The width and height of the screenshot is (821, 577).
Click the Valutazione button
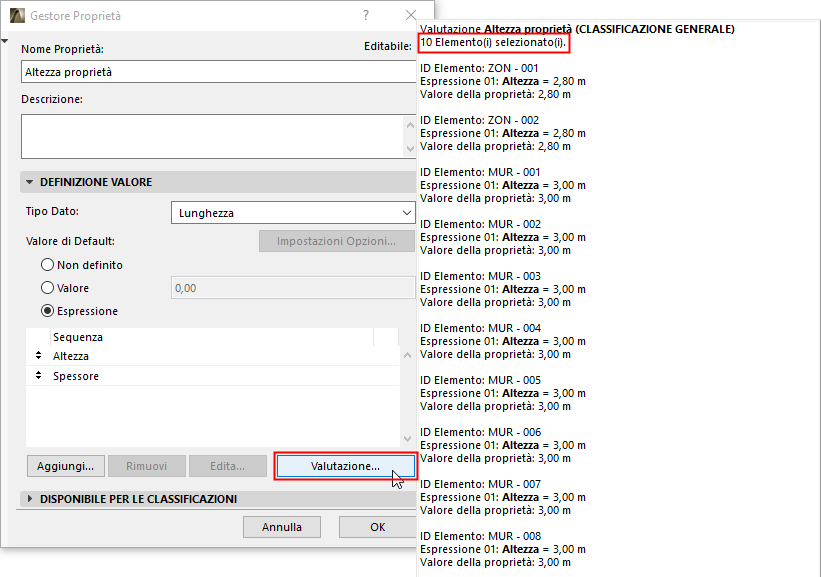pos(346,466)
